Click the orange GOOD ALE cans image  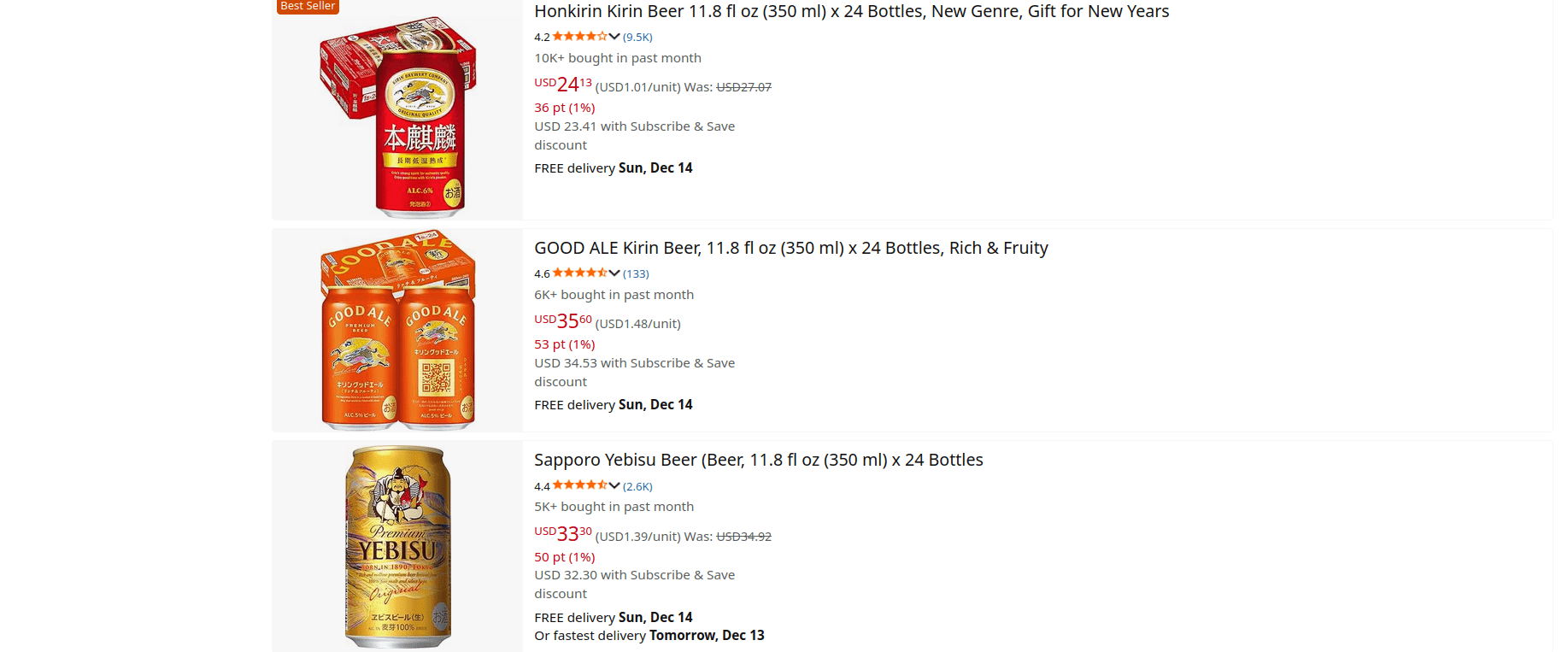point(398,330)
